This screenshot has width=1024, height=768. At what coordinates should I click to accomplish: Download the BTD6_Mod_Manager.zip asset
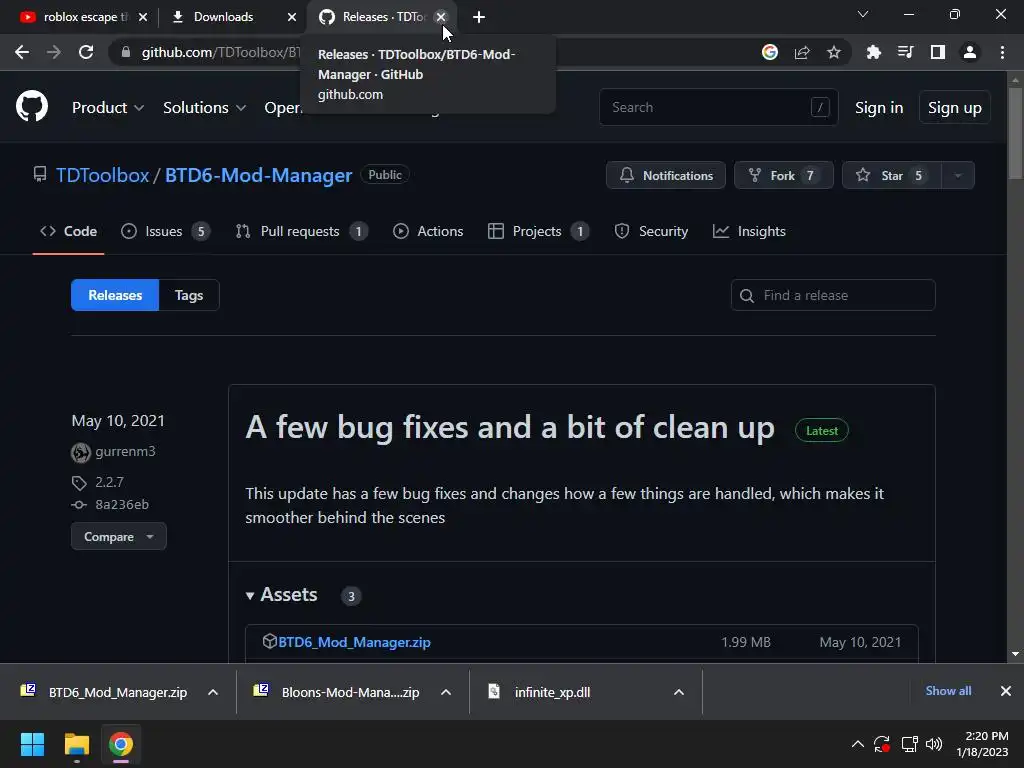click(354, 643)
